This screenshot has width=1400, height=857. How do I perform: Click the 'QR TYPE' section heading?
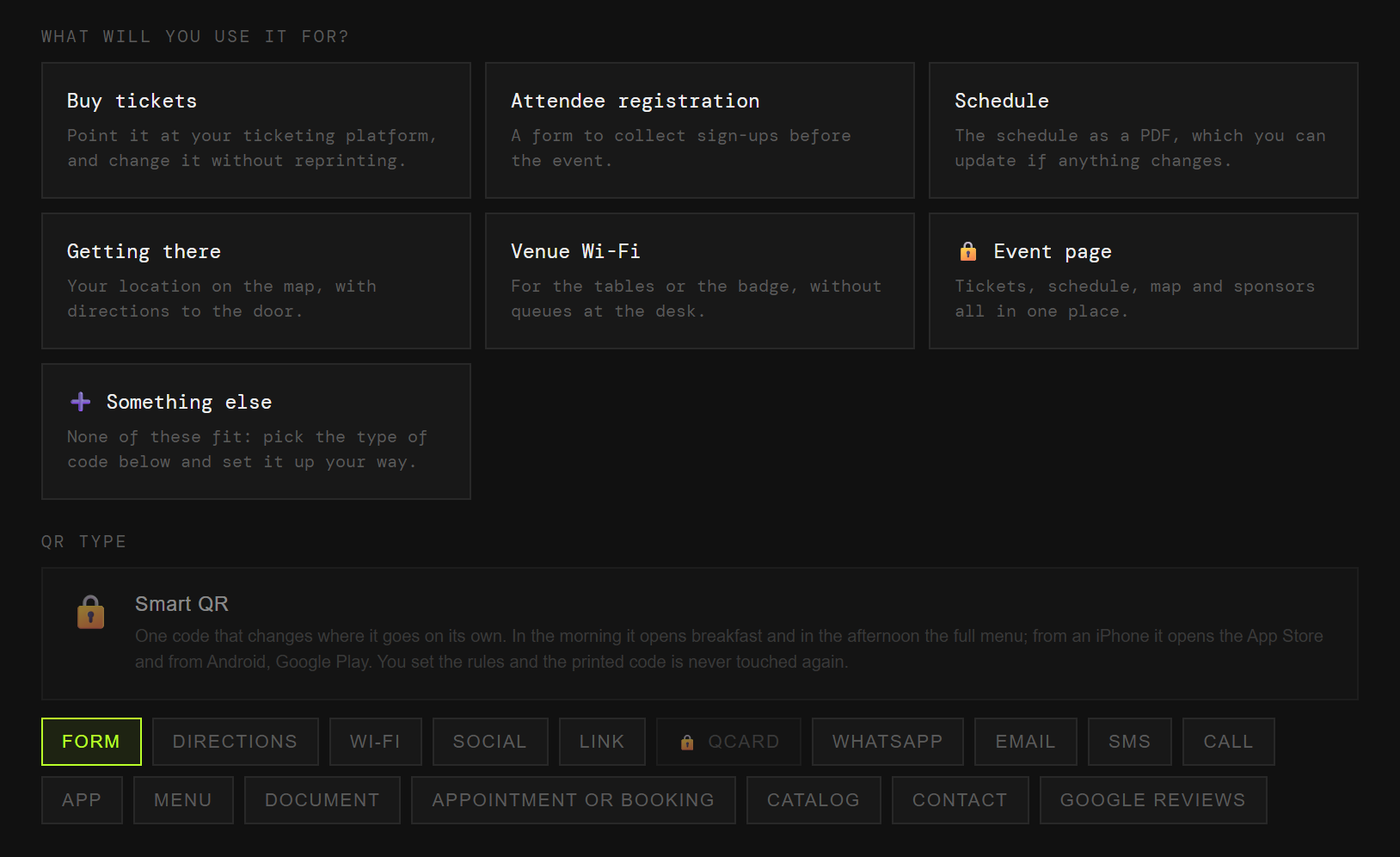pos(83,541)
